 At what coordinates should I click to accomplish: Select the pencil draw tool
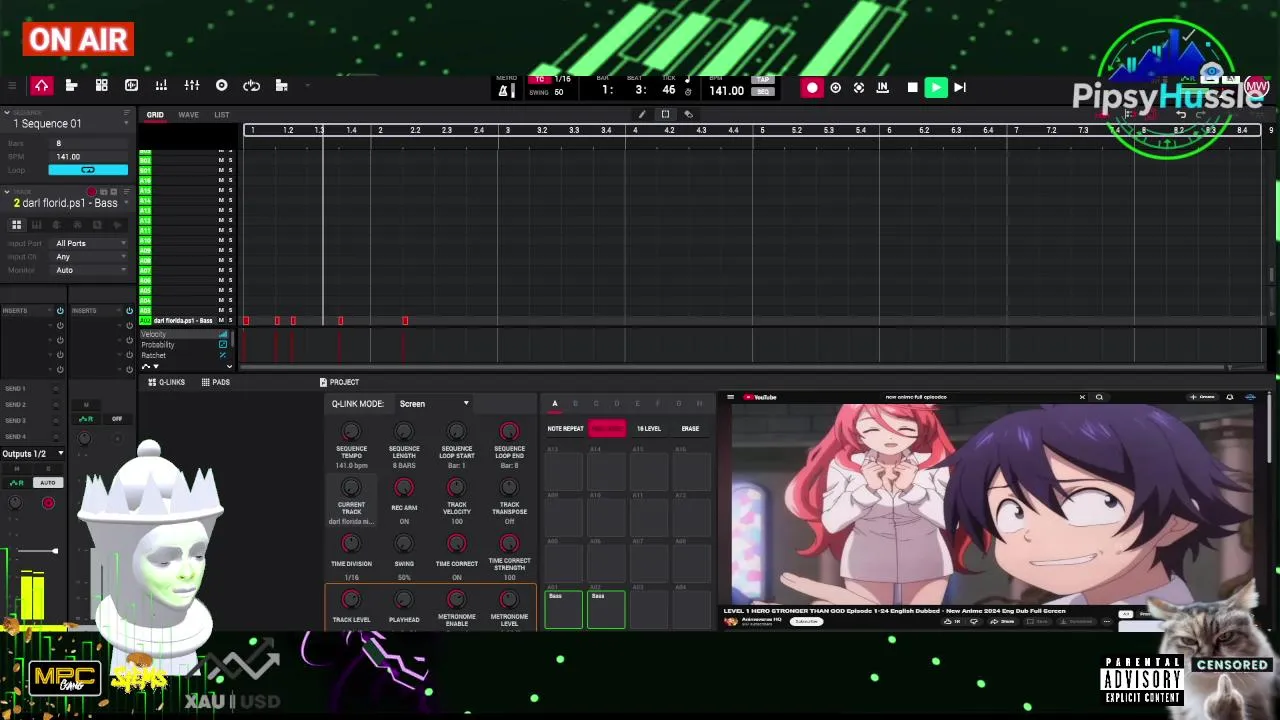642,114
